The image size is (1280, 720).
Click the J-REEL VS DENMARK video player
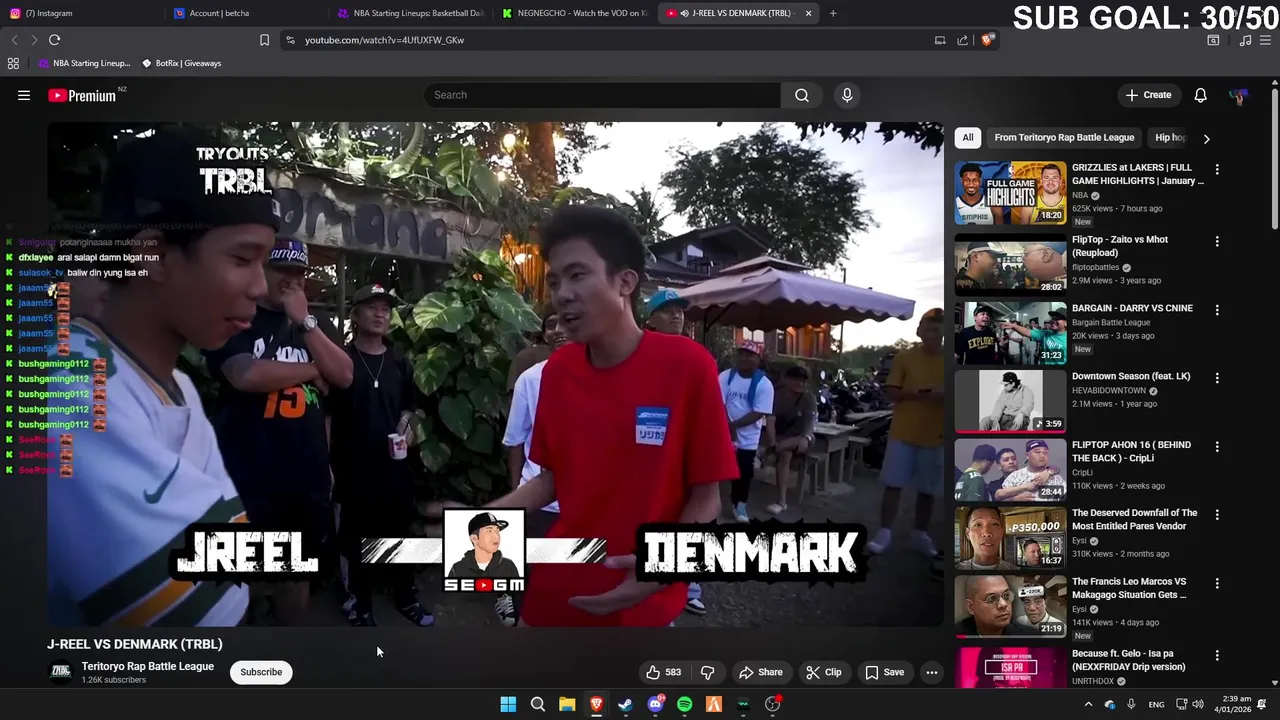tap(495, 375)
